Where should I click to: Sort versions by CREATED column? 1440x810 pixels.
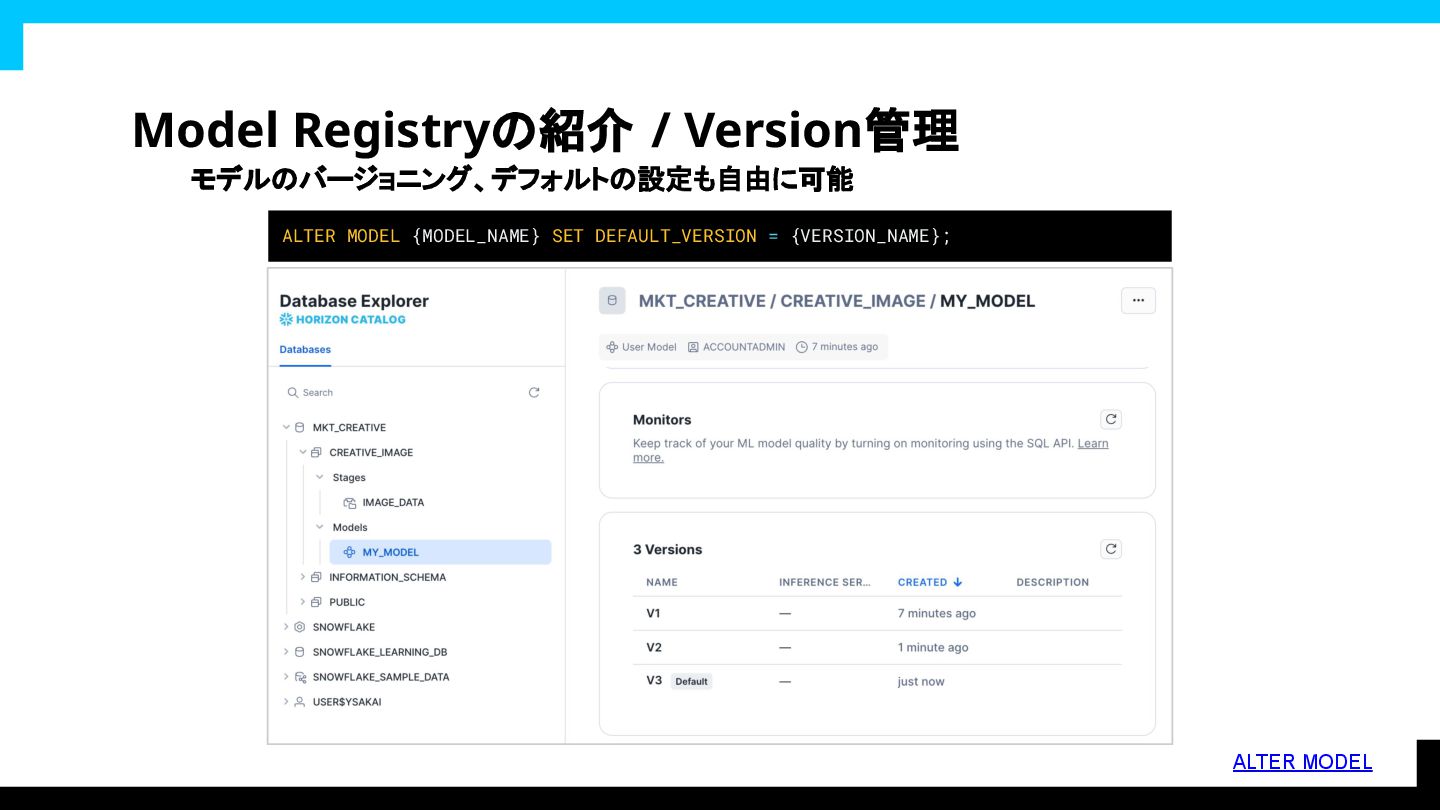930,582
